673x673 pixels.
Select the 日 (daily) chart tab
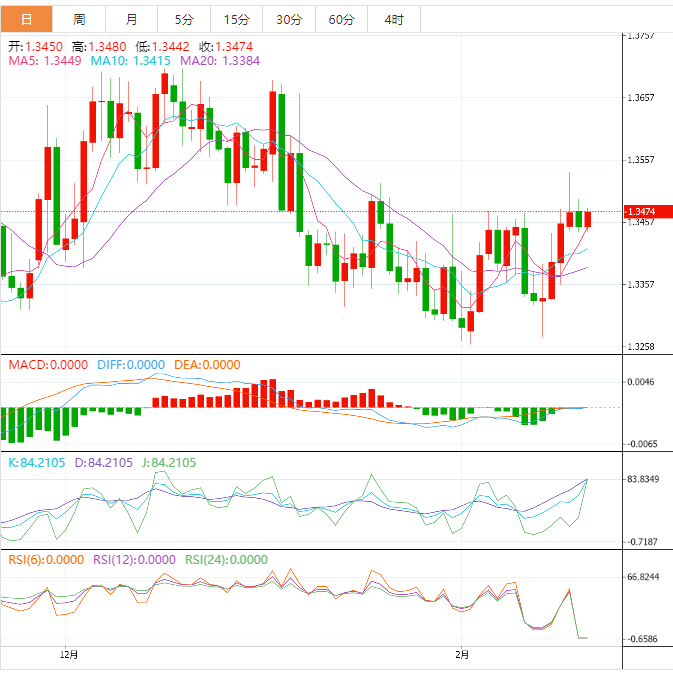click(x=26, y=19)
